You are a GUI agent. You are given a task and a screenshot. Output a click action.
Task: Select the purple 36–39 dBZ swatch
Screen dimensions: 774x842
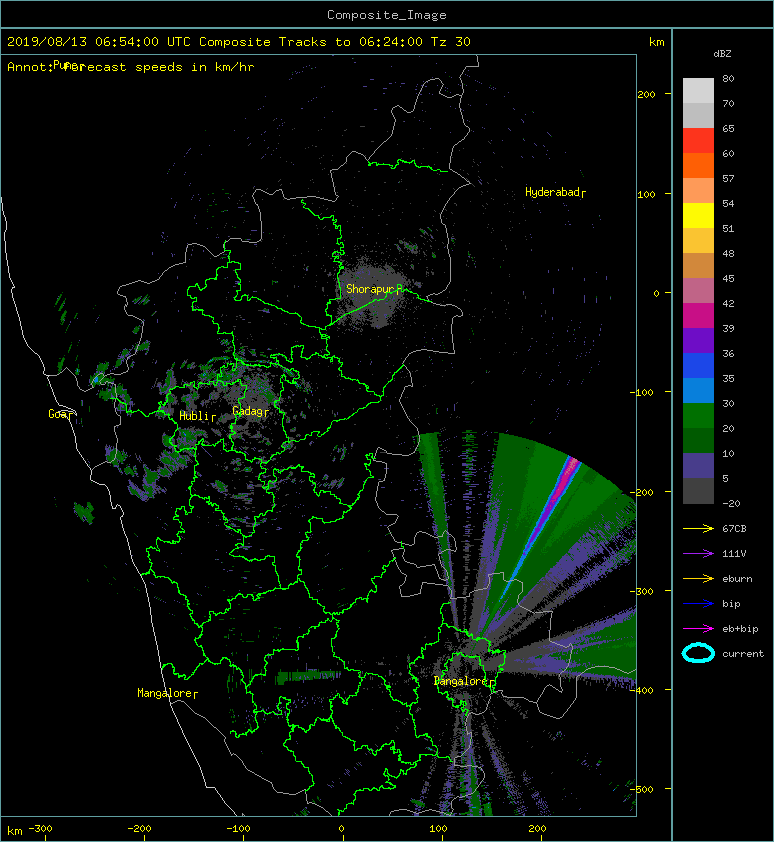(x=698, y=340)
